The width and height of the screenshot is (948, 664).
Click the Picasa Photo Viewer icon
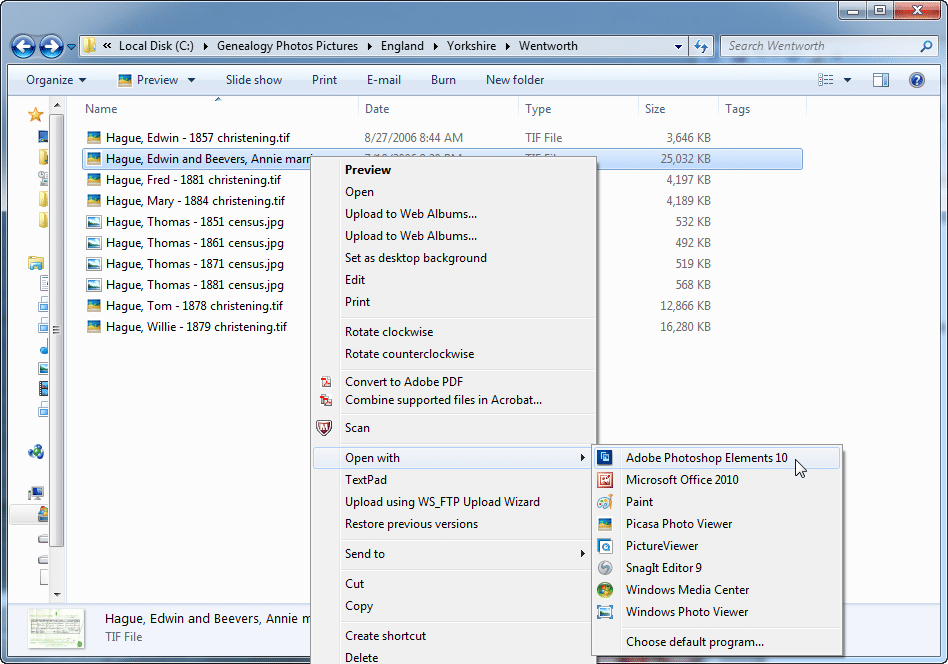(605, 524)
